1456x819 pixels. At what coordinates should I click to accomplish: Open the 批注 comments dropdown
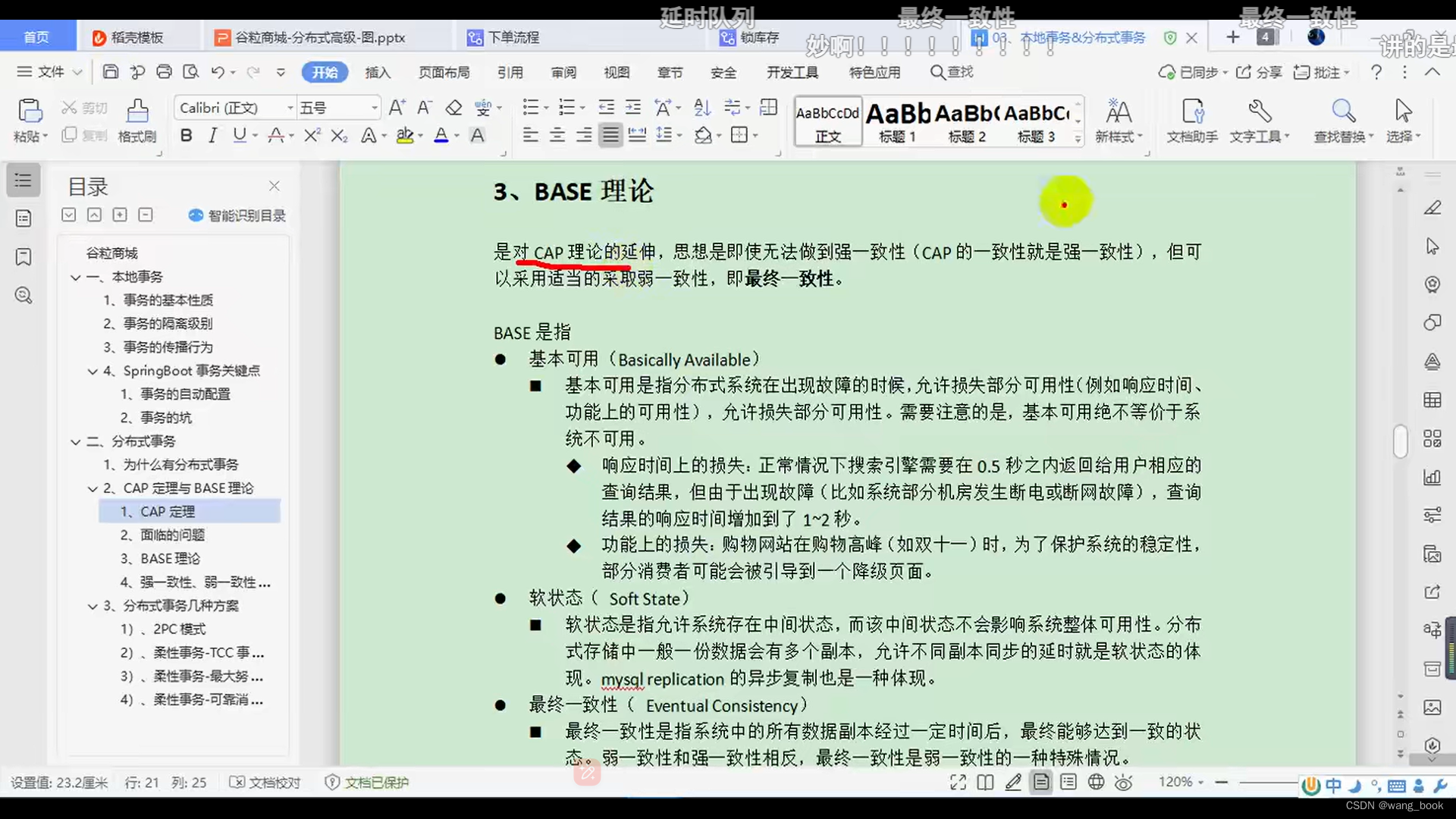tap(1322, 72)
